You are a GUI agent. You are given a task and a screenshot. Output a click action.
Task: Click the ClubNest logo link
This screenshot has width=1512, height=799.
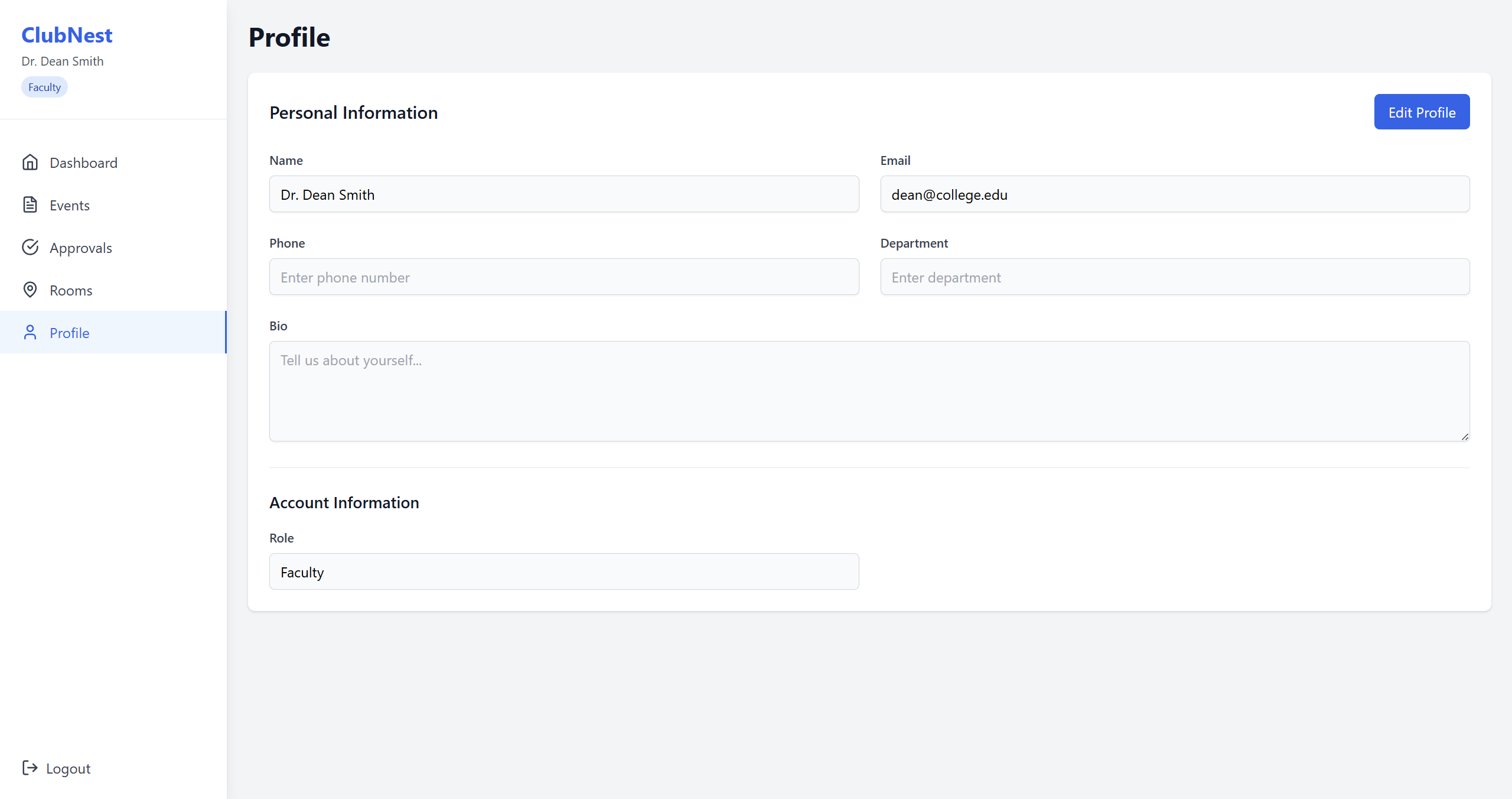point(67,35)
